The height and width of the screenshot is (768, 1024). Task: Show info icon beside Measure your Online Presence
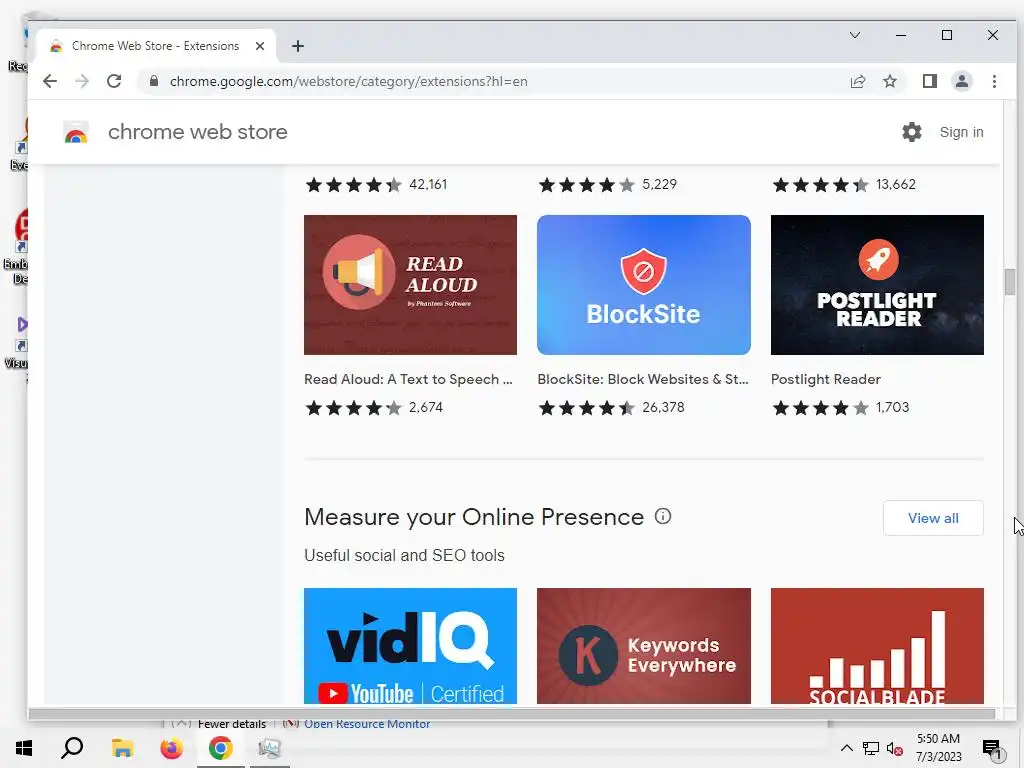(663, 517)
